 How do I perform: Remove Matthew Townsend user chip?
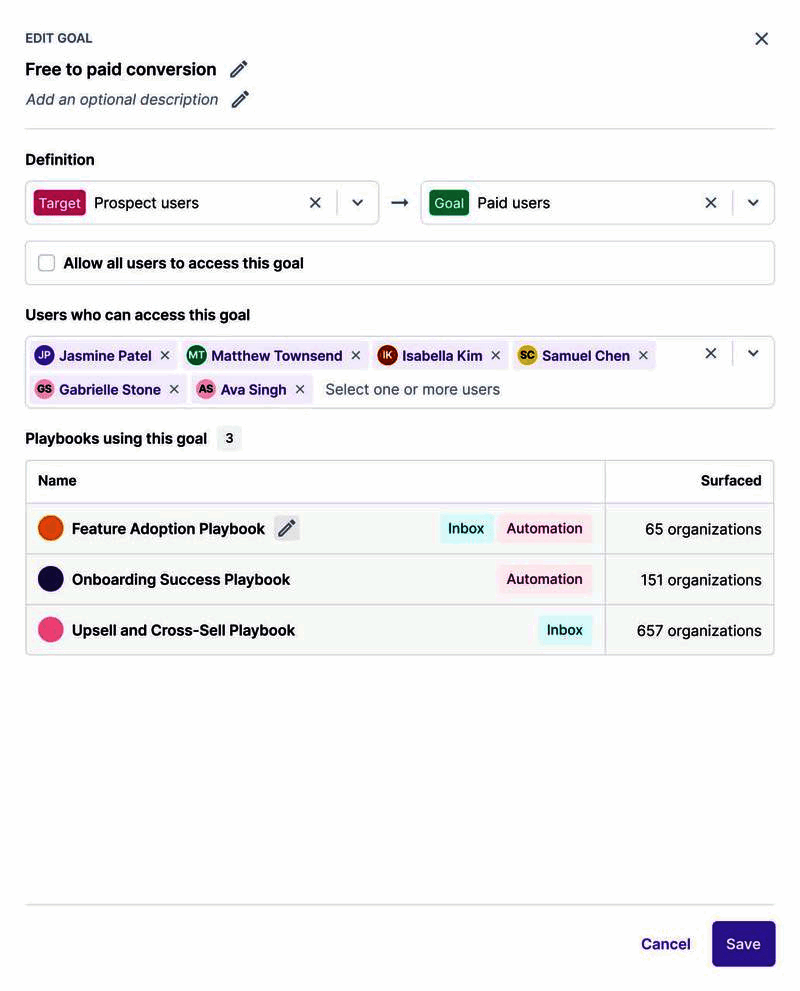pyautogui.click(x=356, y=356)
